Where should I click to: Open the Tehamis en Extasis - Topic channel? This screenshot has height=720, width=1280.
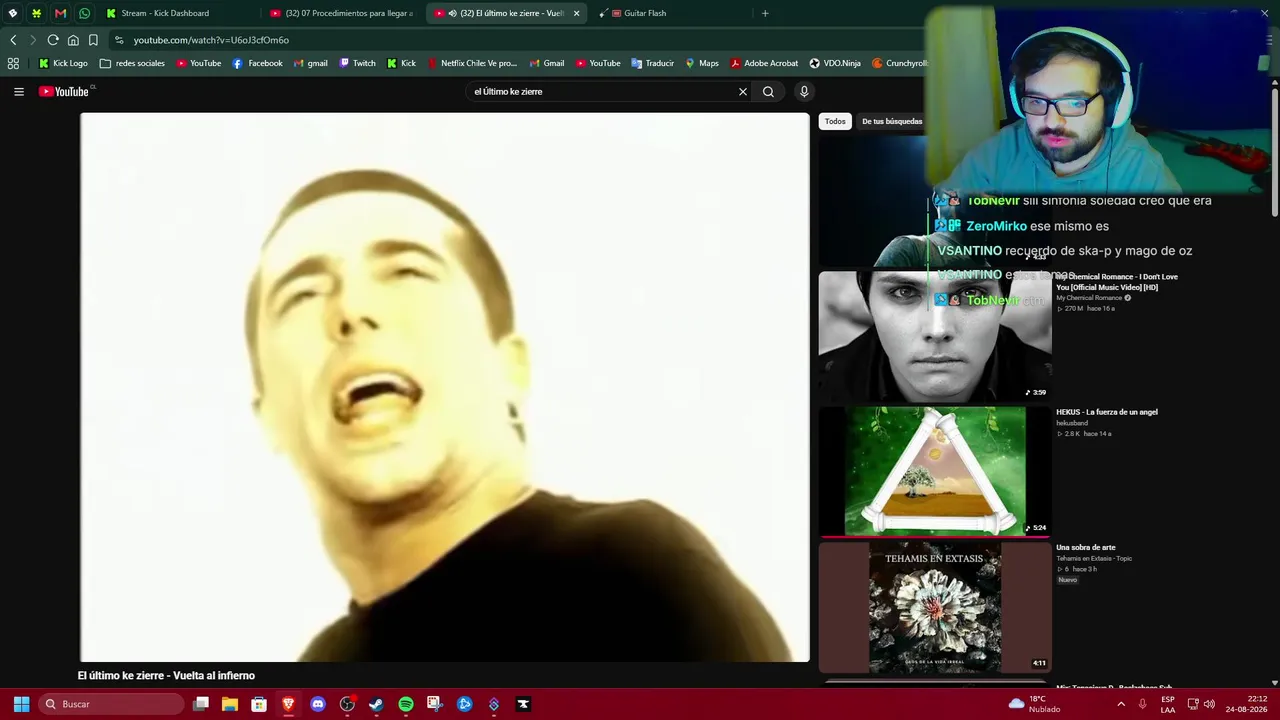(x=1094, y=558)
